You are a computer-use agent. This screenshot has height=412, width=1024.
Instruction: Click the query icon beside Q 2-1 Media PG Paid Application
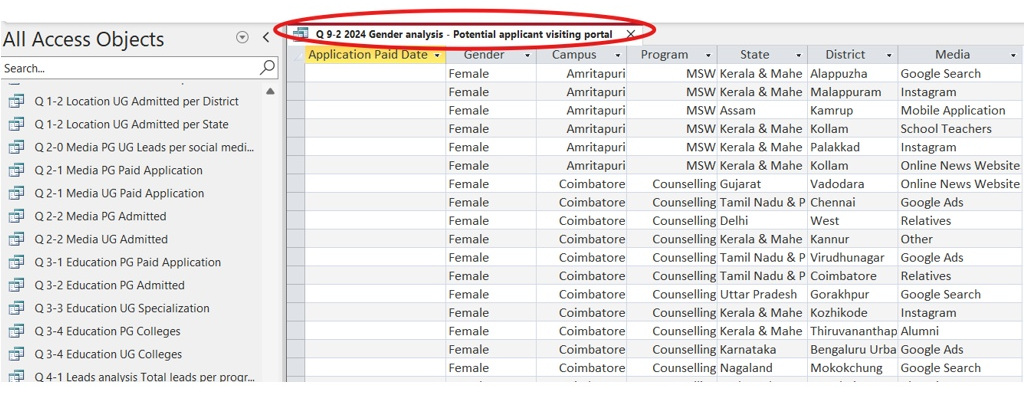16,171
